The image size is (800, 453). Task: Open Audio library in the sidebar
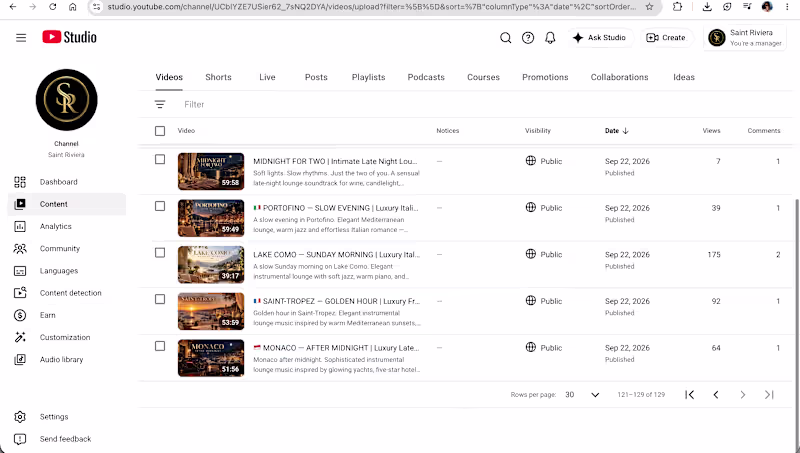pos(66,360)
